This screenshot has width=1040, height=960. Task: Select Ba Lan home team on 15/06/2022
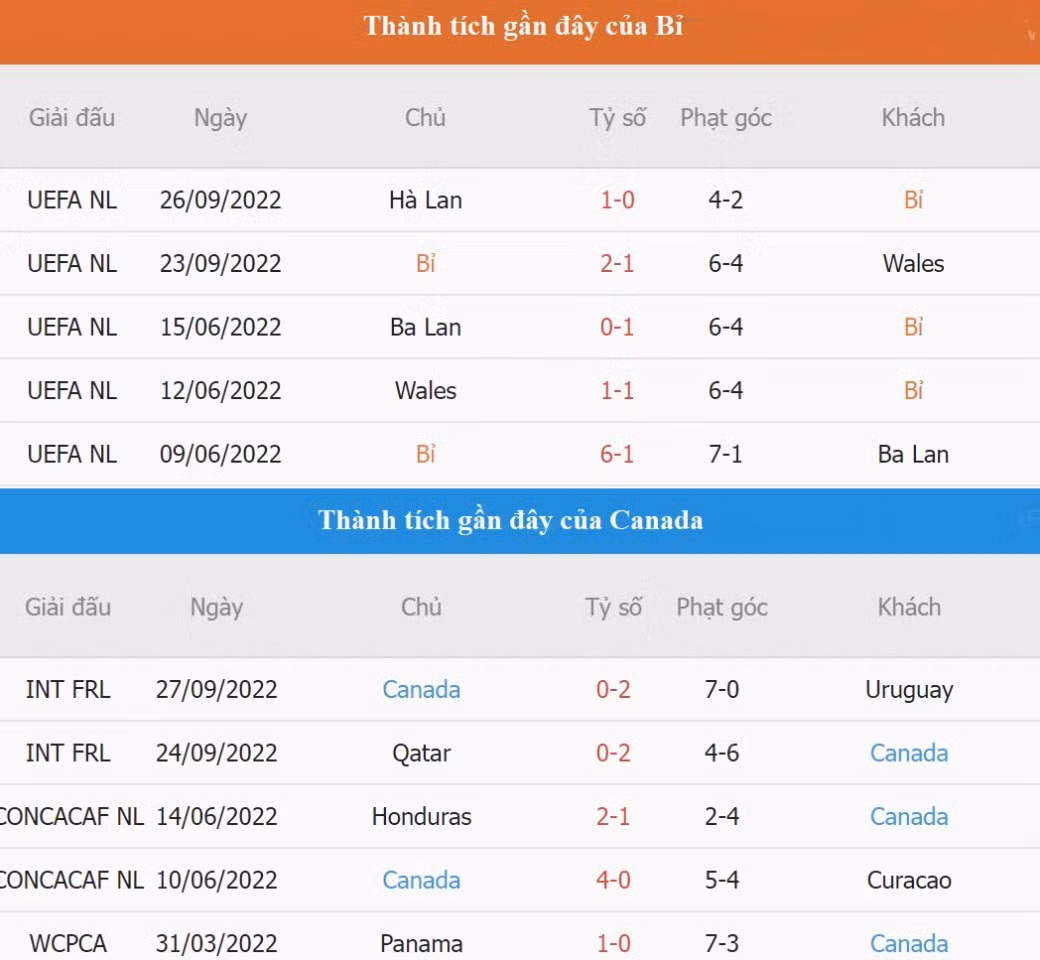(425, 327)
